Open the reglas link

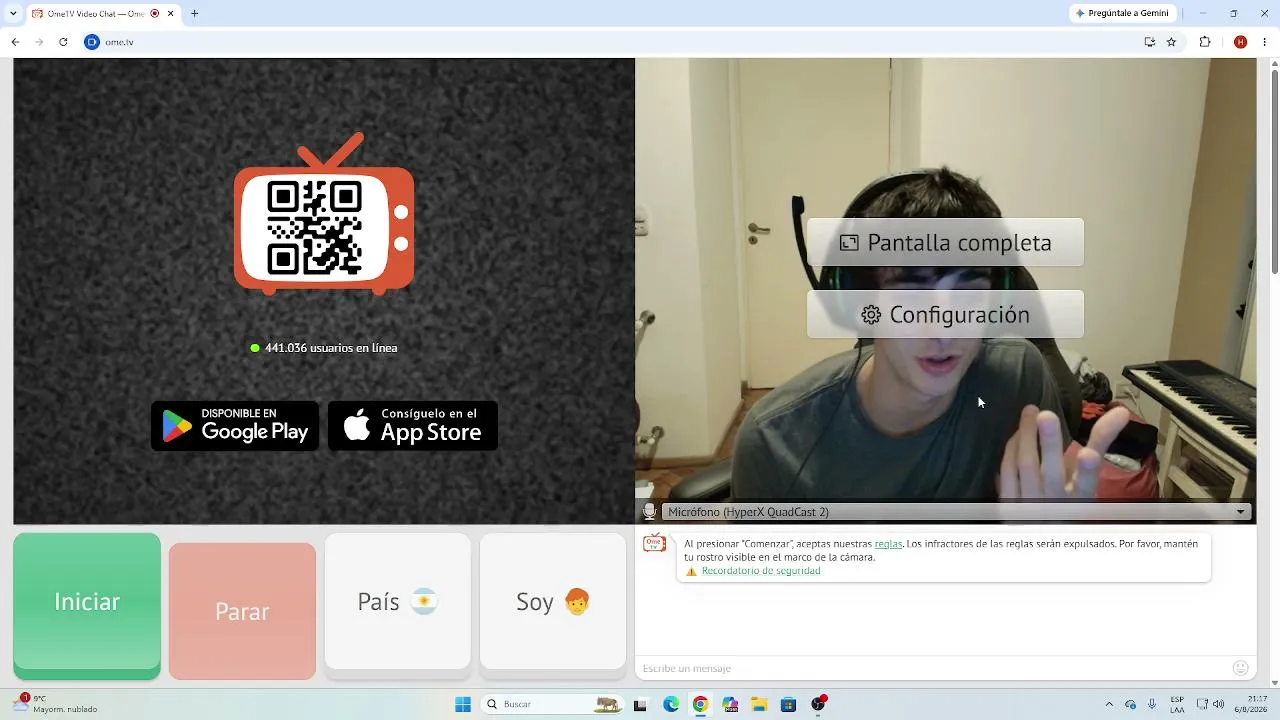pos(888,544)
